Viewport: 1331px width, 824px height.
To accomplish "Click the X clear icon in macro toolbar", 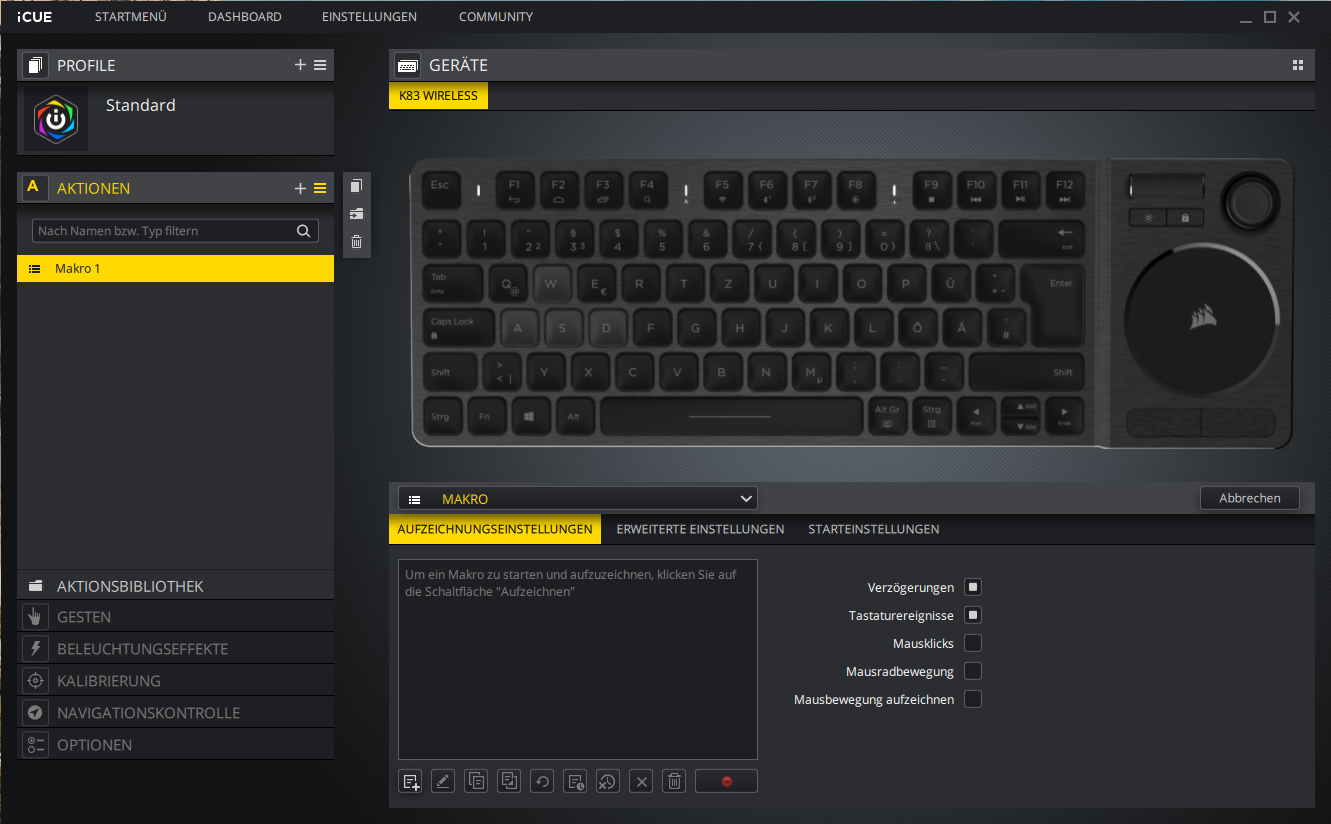I will [x=641, y=781].
